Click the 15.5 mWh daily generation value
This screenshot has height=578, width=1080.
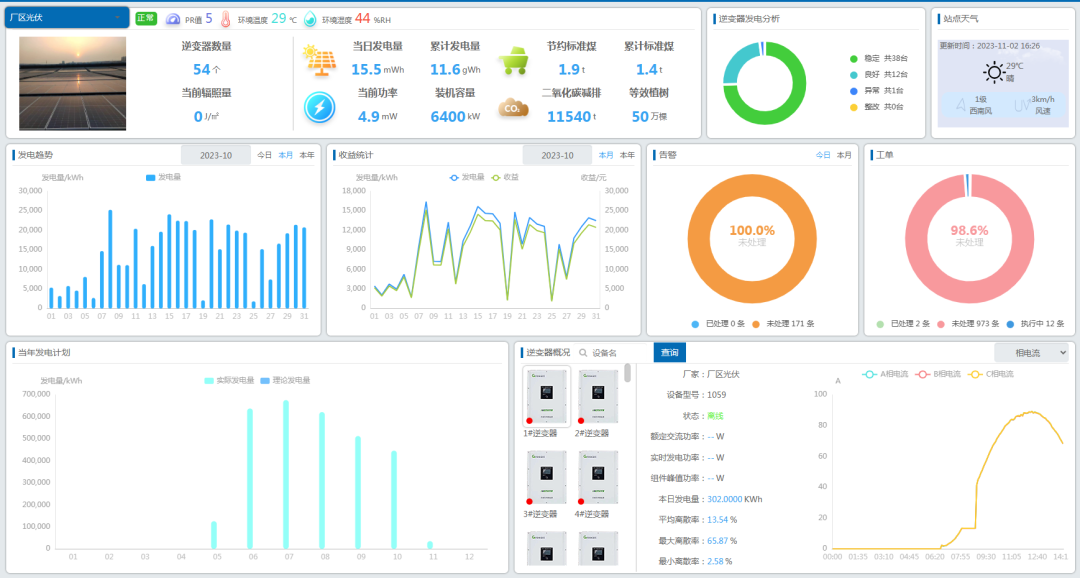pyautogui.click(x=377, y=70)
